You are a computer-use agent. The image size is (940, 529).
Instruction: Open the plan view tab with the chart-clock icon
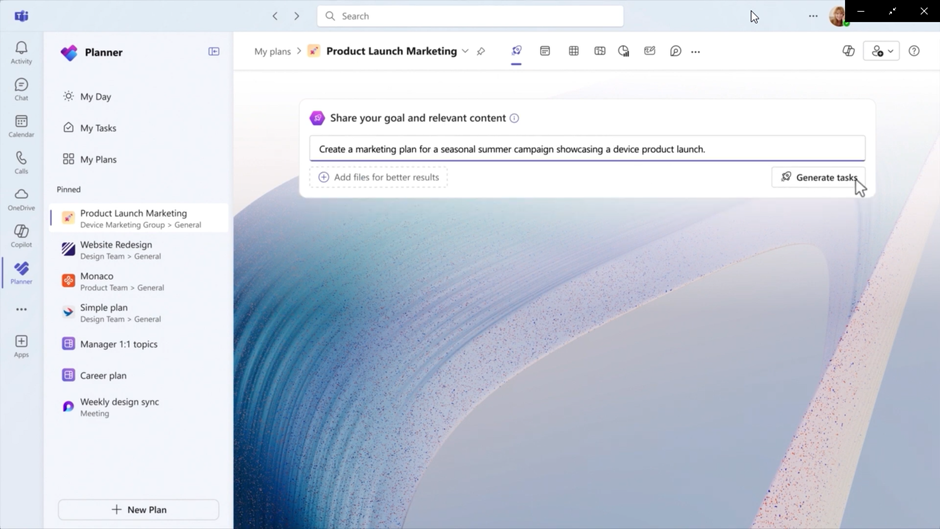(x=623, y=52)
